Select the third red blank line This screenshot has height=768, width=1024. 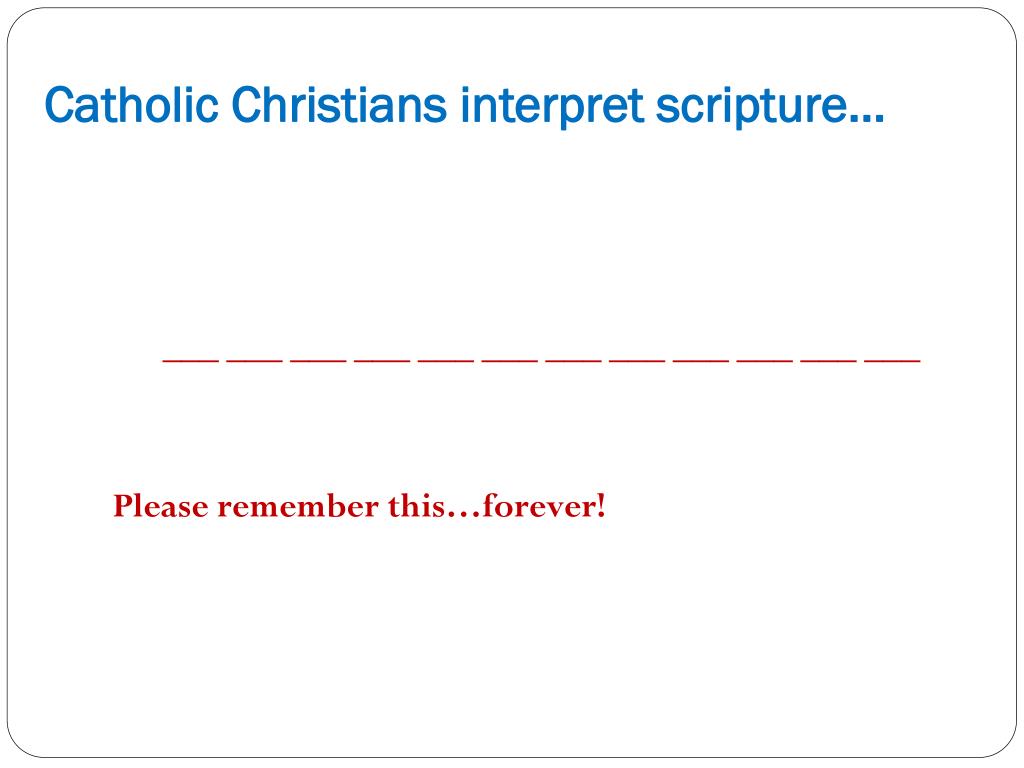coord(319,360)
